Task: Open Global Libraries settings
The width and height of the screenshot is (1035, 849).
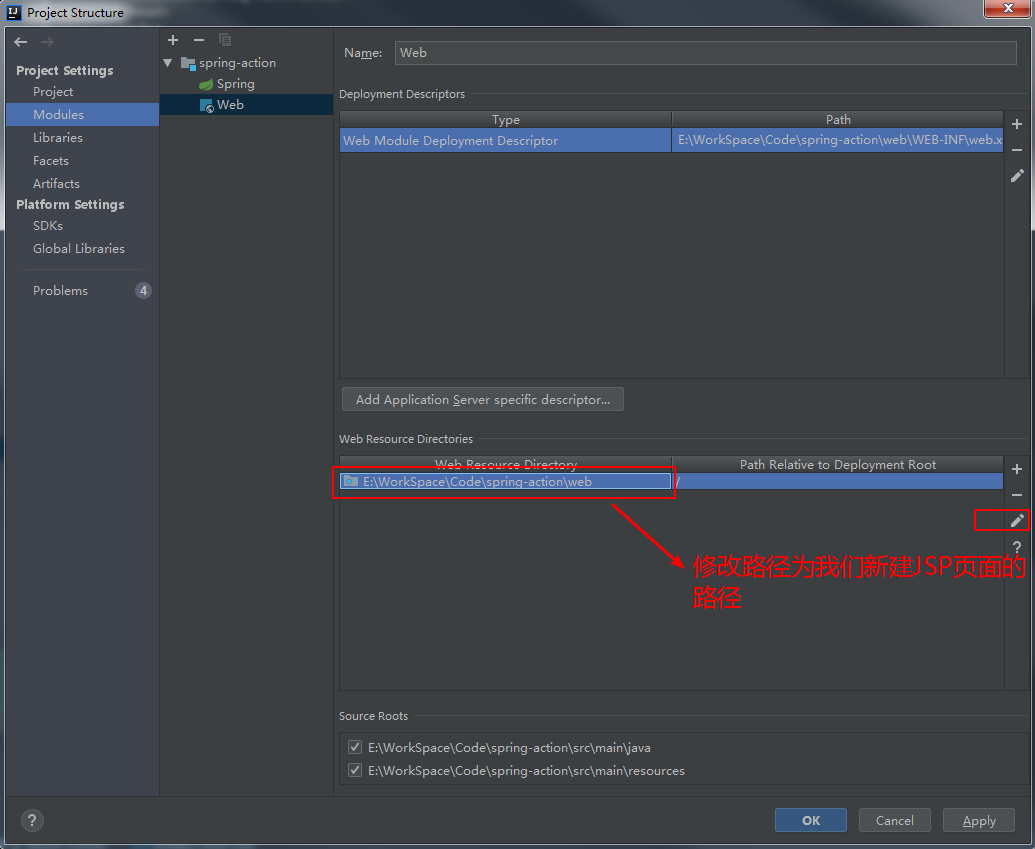Action: click(x=79, y=249)
